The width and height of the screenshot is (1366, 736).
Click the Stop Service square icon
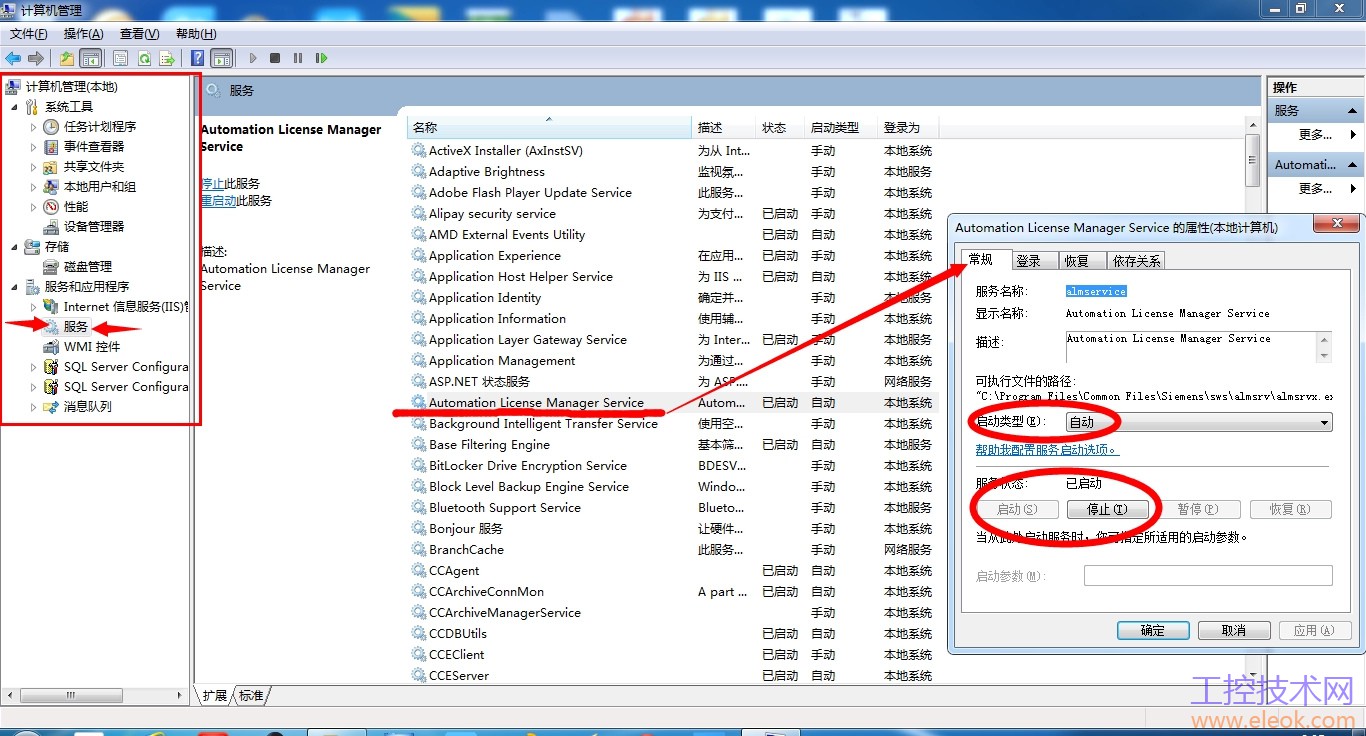[x=275, y=58]
